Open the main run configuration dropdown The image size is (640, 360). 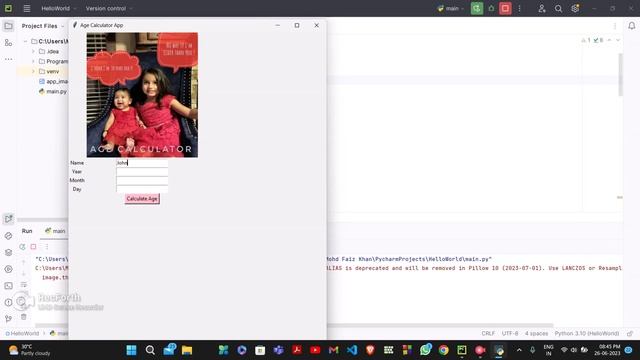451,8
